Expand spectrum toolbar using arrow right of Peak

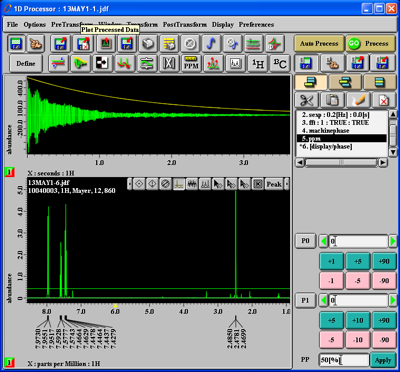tap(287, 184)
